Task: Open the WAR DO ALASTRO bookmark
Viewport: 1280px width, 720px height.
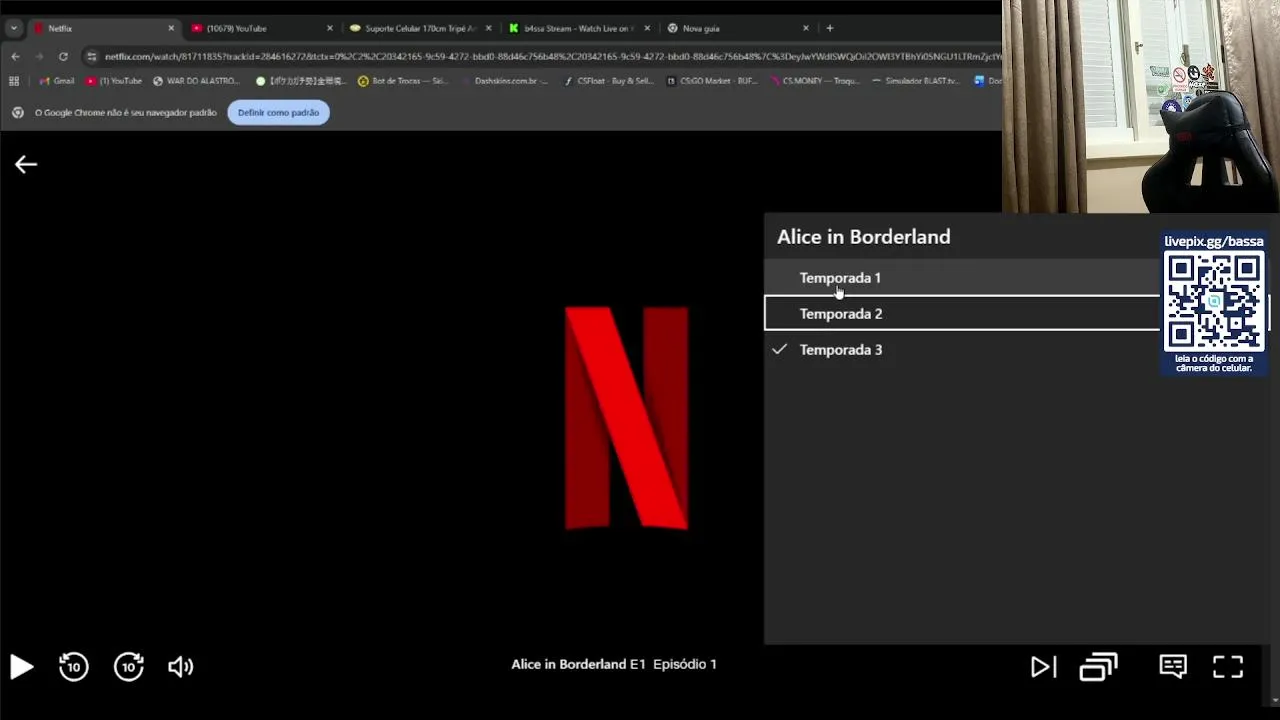Action: (196, 81)
